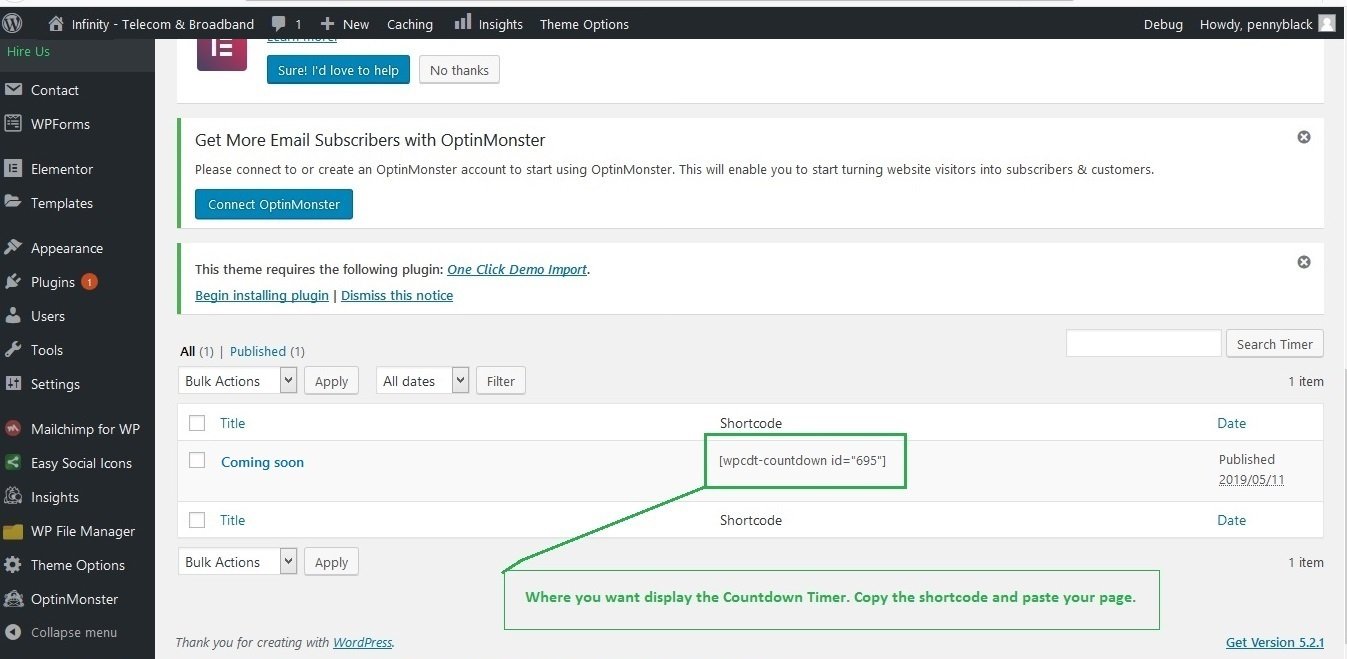Image resolution: width=1347 pixels, height=659 pixels.
Task: Click the Collapse menu arrow icon
Action: [x=13, y=632]
